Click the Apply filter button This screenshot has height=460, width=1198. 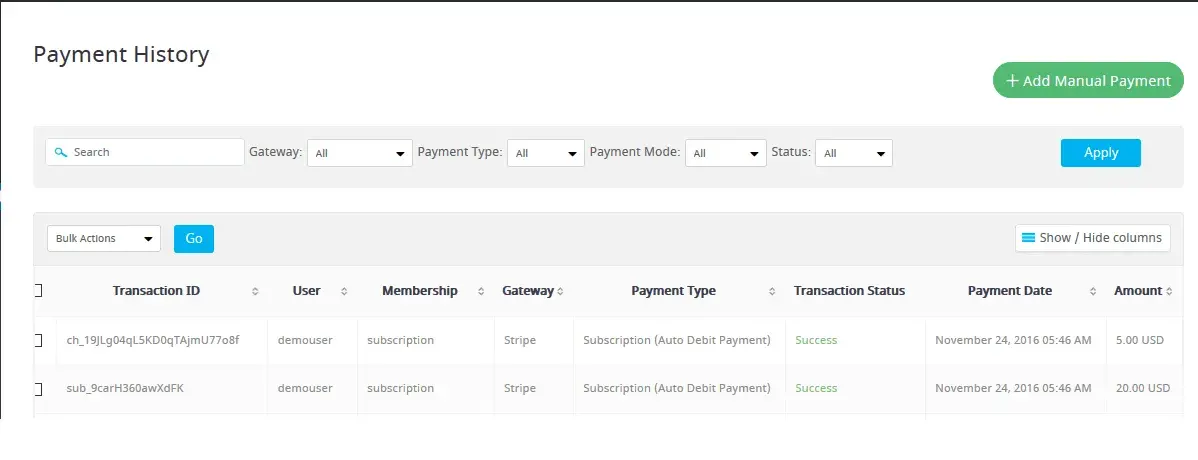(x=1100, y=152)
